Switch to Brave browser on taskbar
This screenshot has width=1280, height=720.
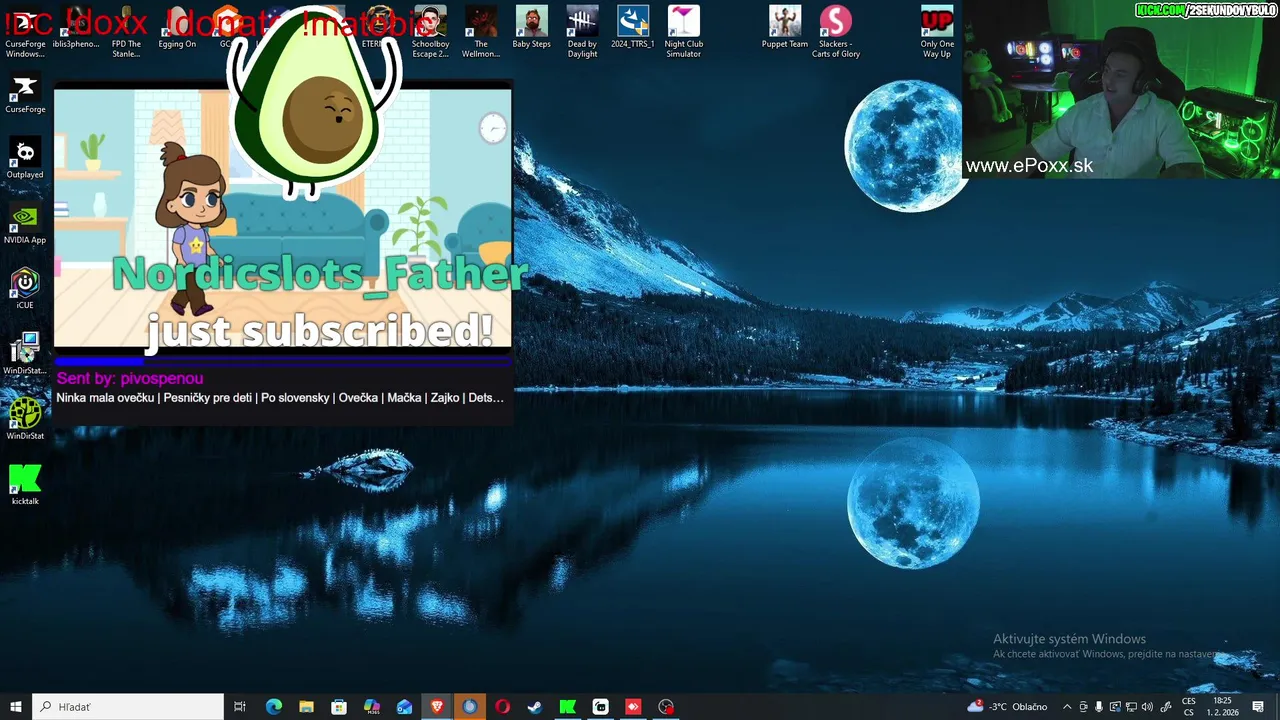[x=437, y=707]
